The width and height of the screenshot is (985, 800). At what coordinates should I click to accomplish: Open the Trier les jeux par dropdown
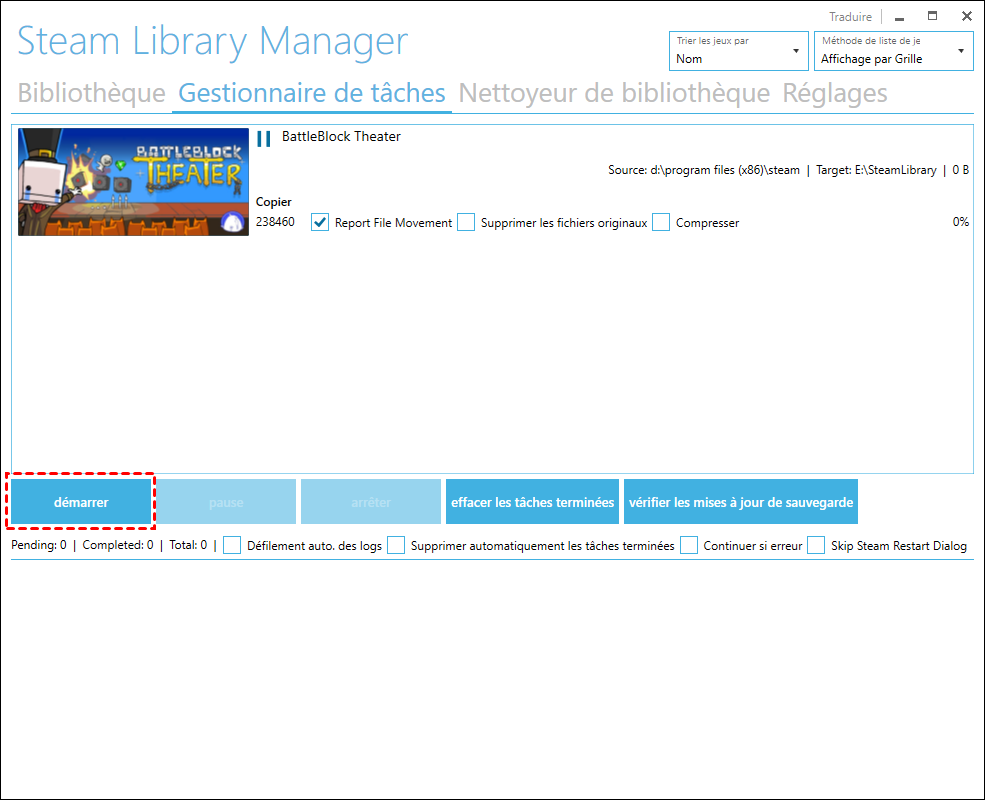(x=739, y=51)
